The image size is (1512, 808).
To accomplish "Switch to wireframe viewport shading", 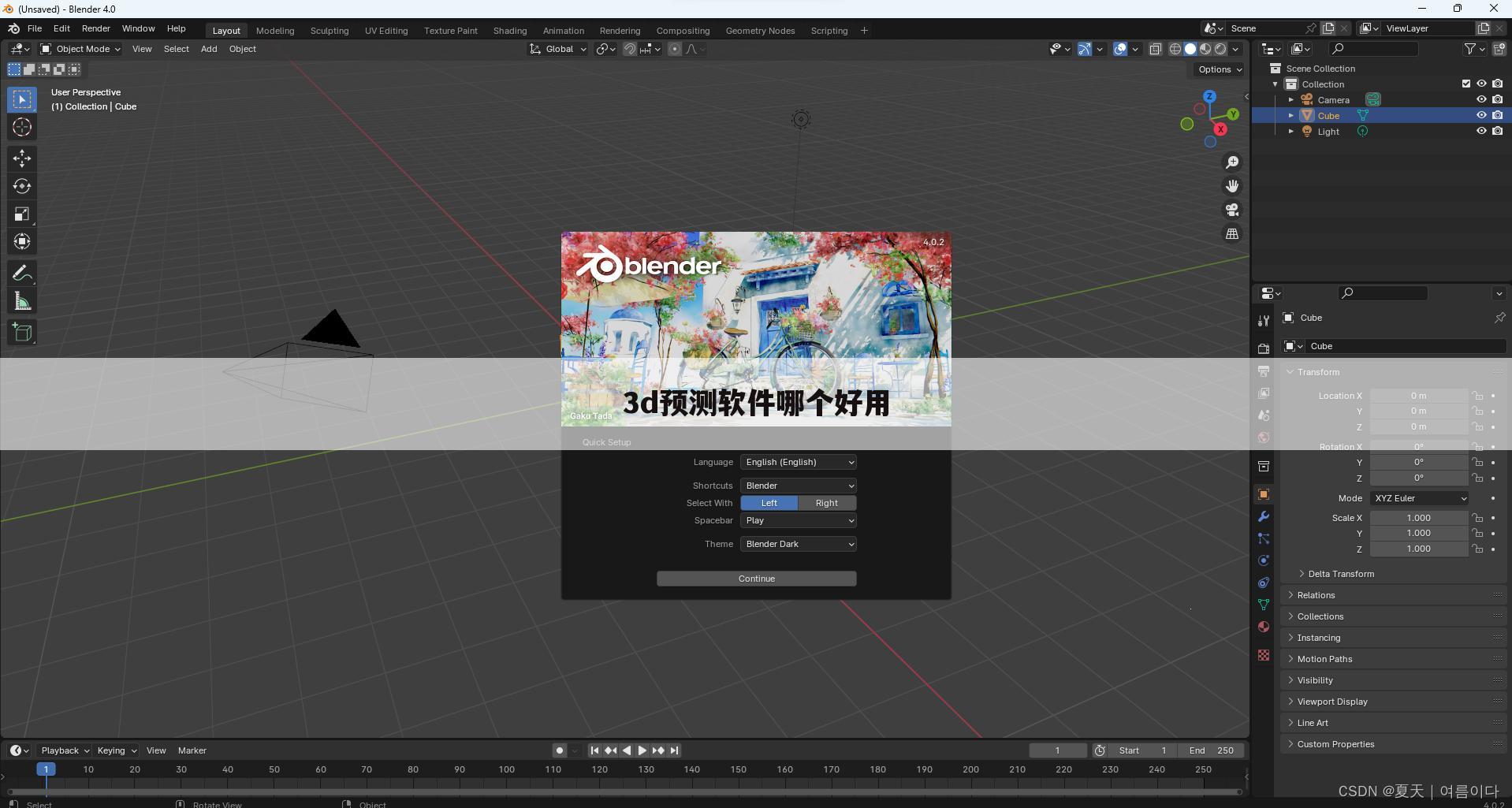I will tap(1175, 49).
